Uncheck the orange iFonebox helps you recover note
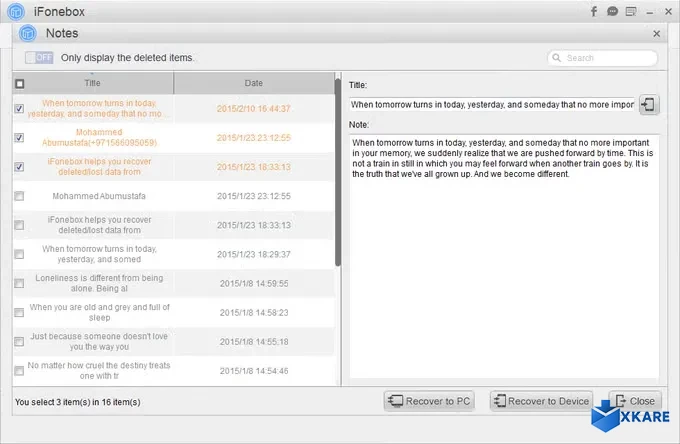 click(19, 166)
